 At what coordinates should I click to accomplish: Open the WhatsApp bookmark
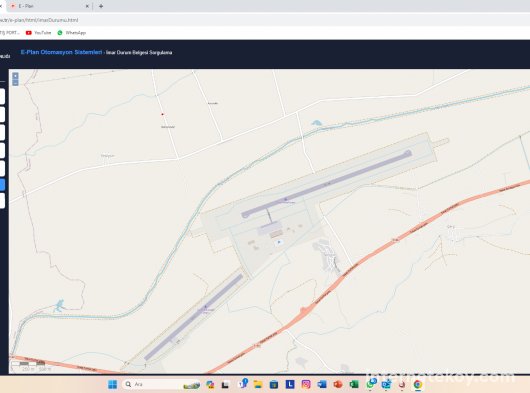coord(72,33)
